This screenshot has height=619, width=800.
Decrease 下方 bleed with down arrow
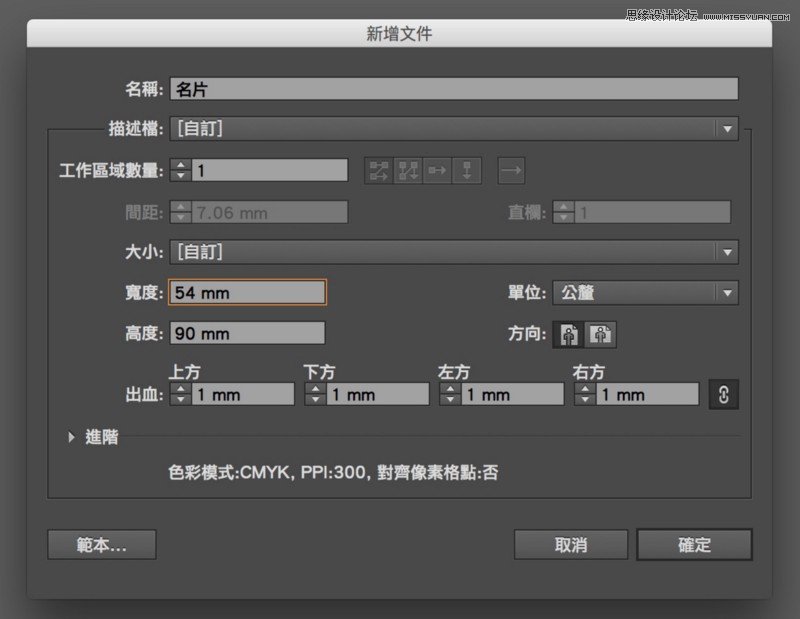coord(315,400)
